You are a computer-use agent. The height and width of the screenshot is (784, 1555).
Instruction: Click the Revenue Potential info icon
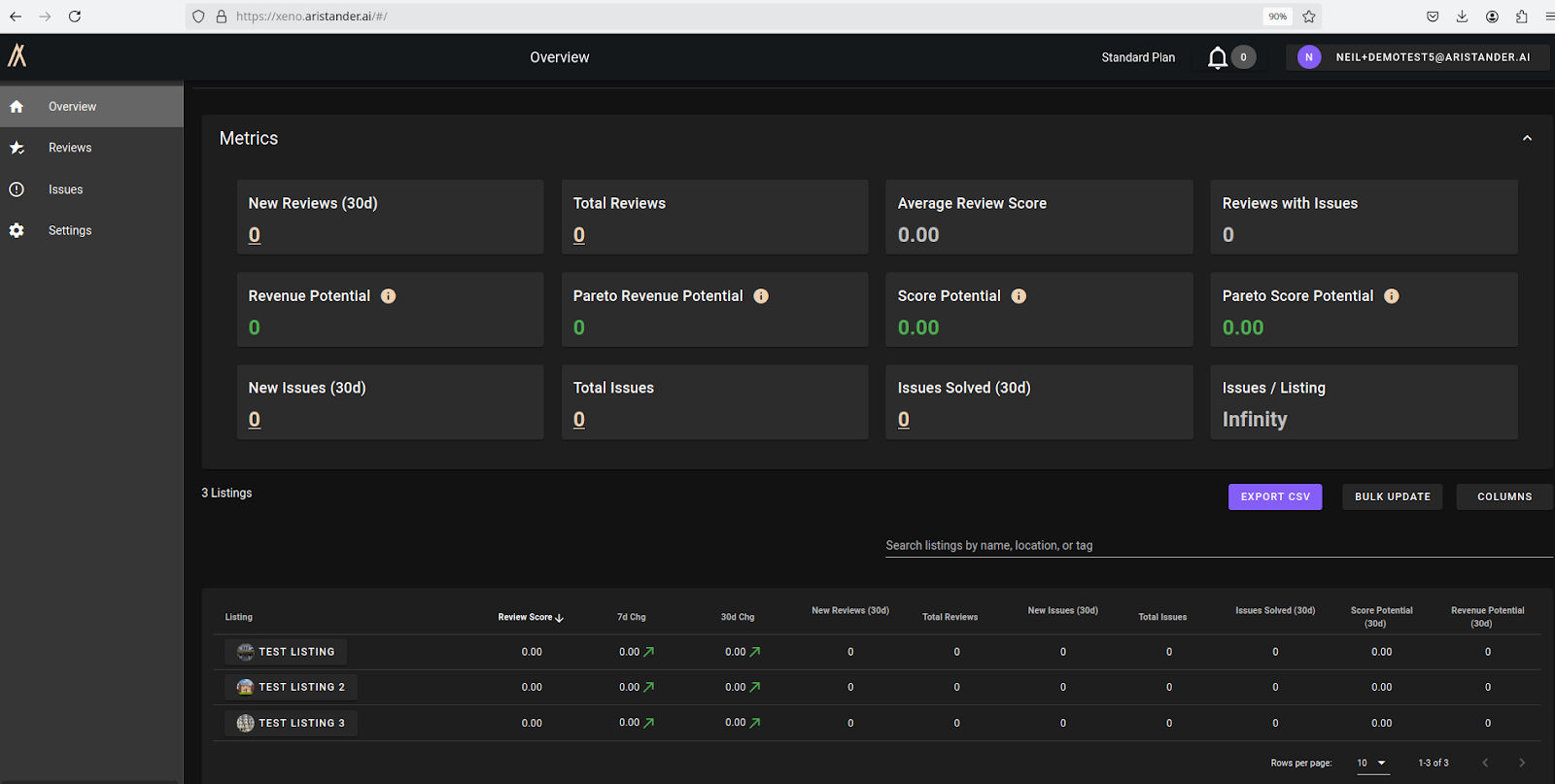(388, 296)
